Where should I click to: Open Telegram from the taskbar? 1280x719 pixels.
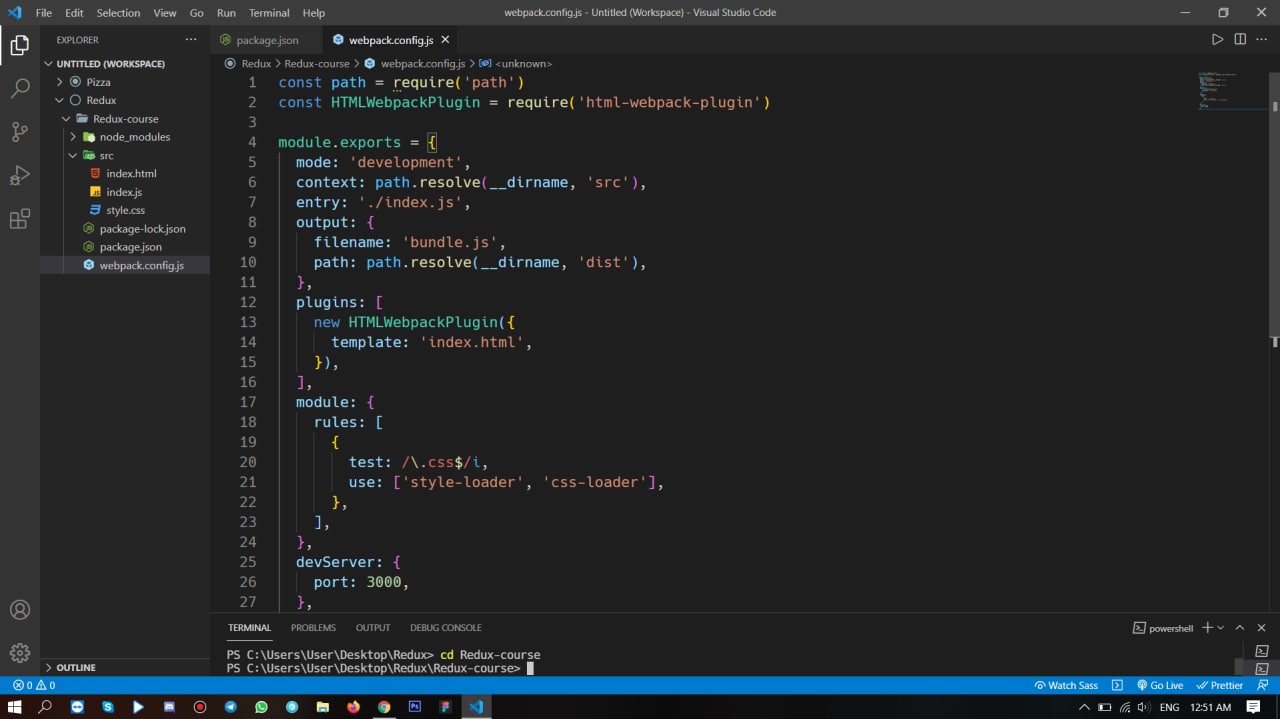point(230,706)
